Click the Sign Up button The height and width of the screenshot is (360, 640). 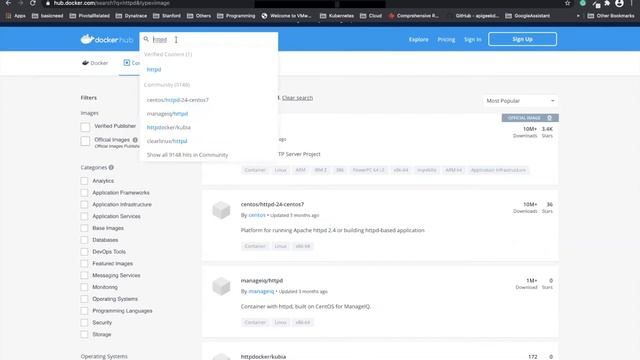(x=522, y=39)
